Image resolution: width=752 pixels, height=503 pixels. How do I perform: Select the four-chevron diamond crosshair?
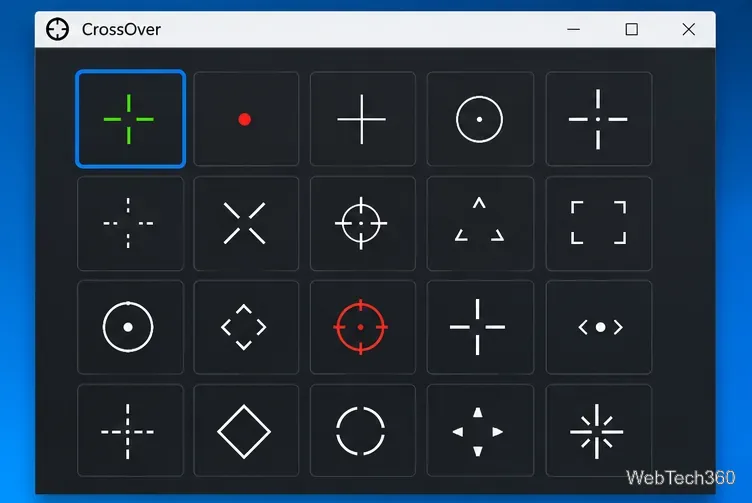point(246,327)
